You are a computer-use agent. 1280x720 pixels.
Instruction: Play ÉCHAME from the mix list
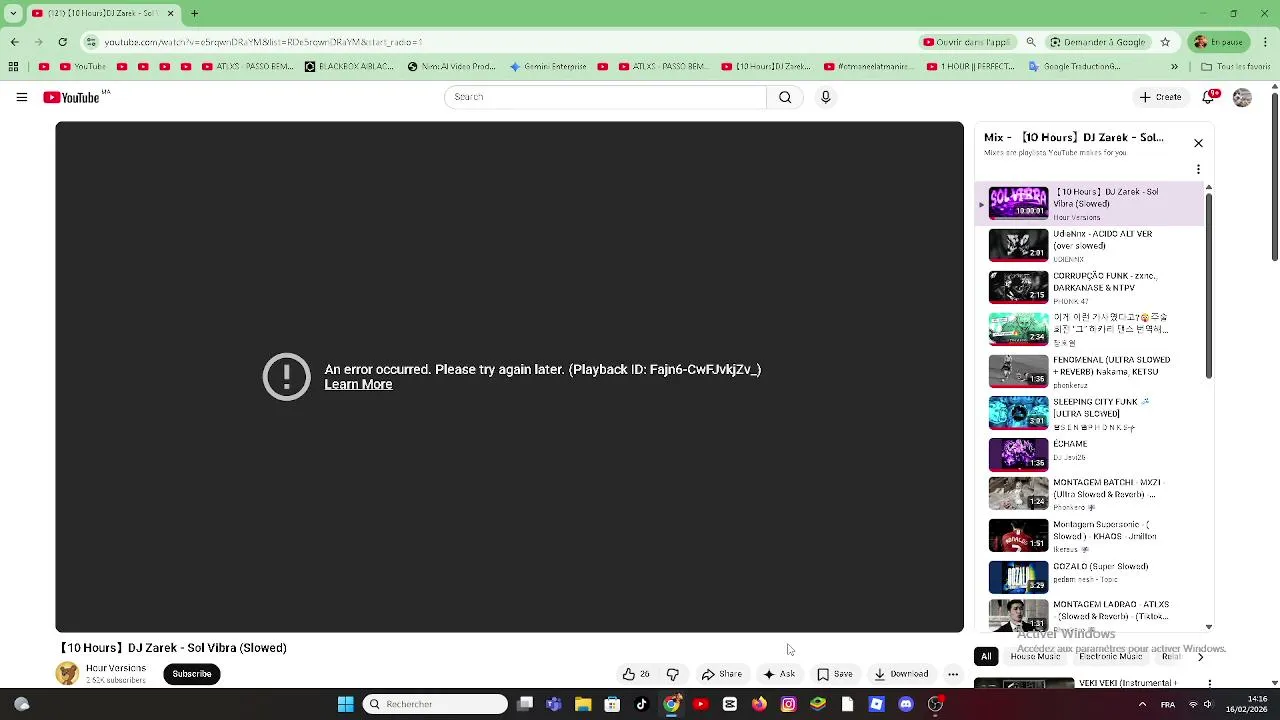coord(1090,455)
